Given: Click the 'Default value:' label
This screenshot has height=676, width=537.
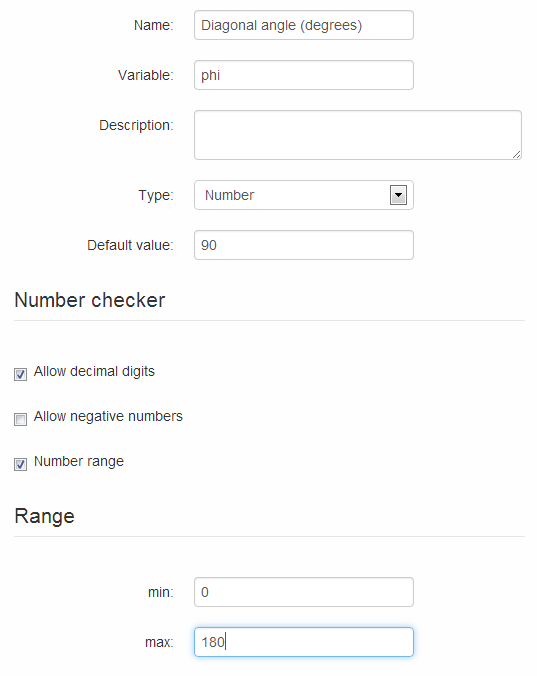Looking at the screenshot, I should pyautogui.click(x=130, y=245).
